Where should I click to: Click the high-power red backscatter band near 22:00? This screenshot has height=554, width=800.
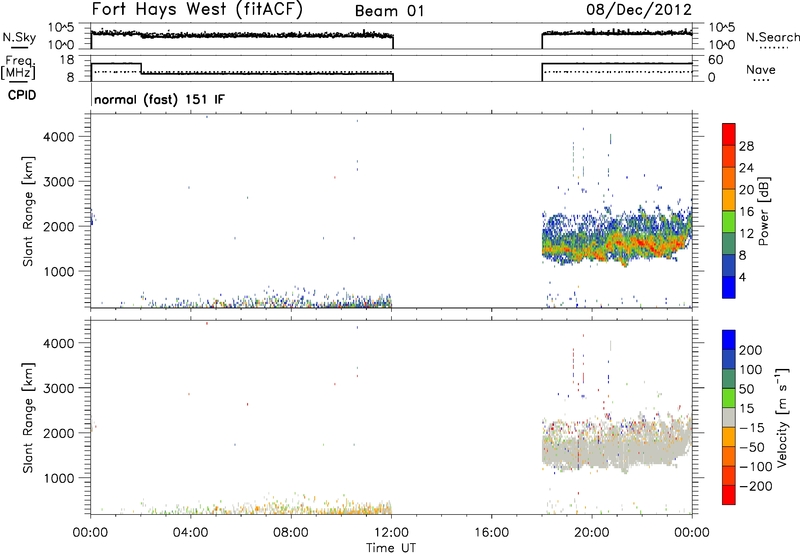(x=644, y=246)
